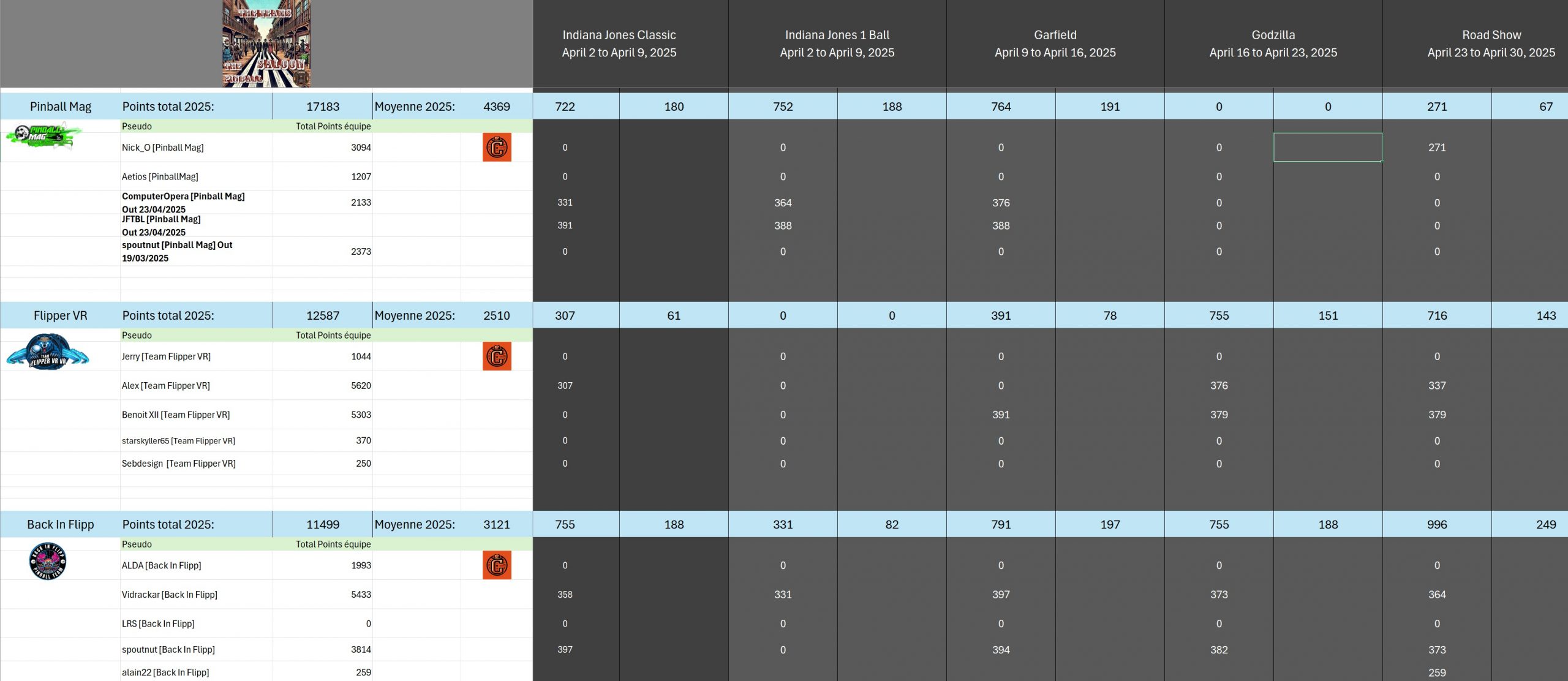Click orange captain icon beside Nick_O
Screen dimensions: 1568x681
497,148
